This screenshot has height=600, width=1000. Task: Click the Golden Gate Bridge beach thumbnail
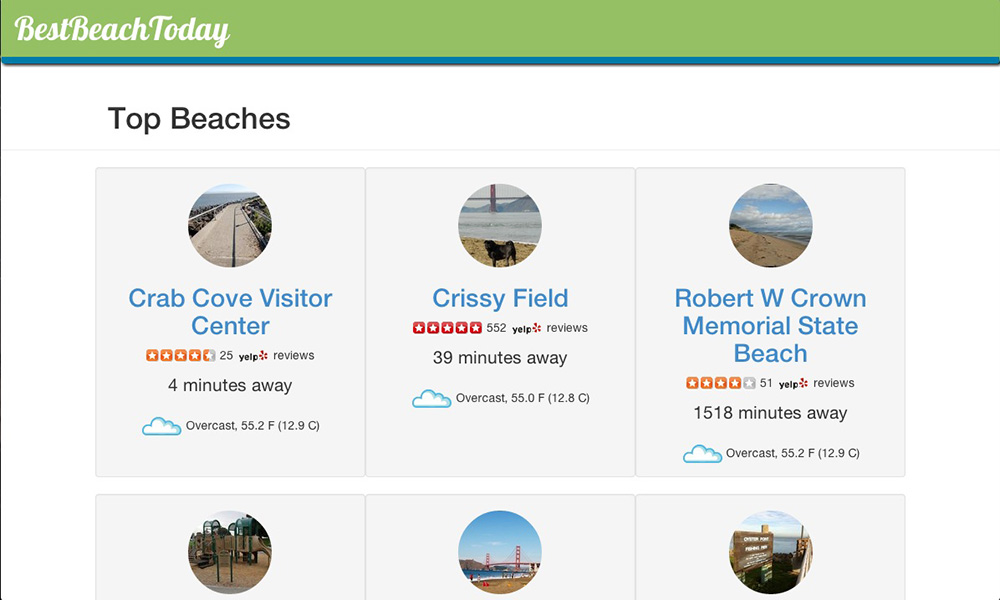click(x=500, y=552)
